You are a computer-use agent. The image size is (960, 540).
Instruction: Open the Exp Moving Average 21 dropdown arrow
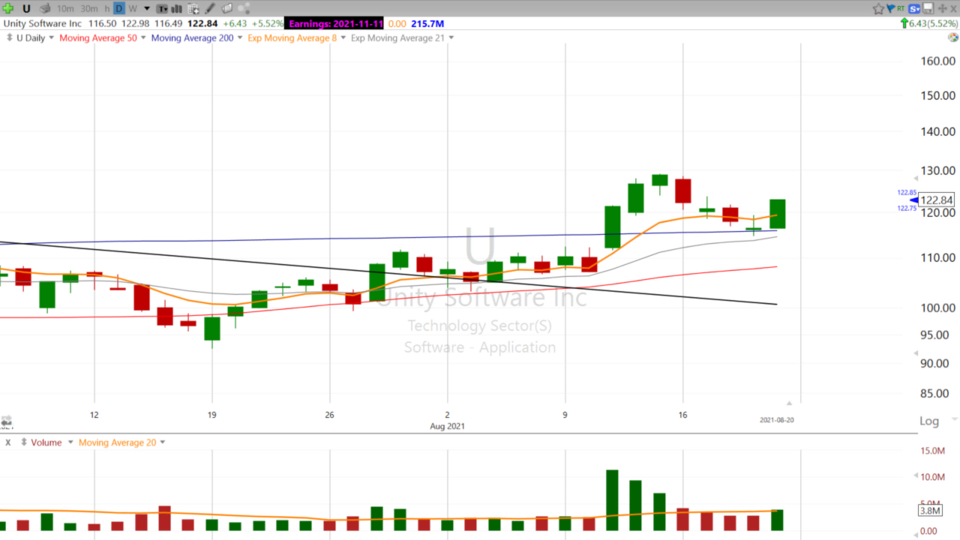point(451,38)
